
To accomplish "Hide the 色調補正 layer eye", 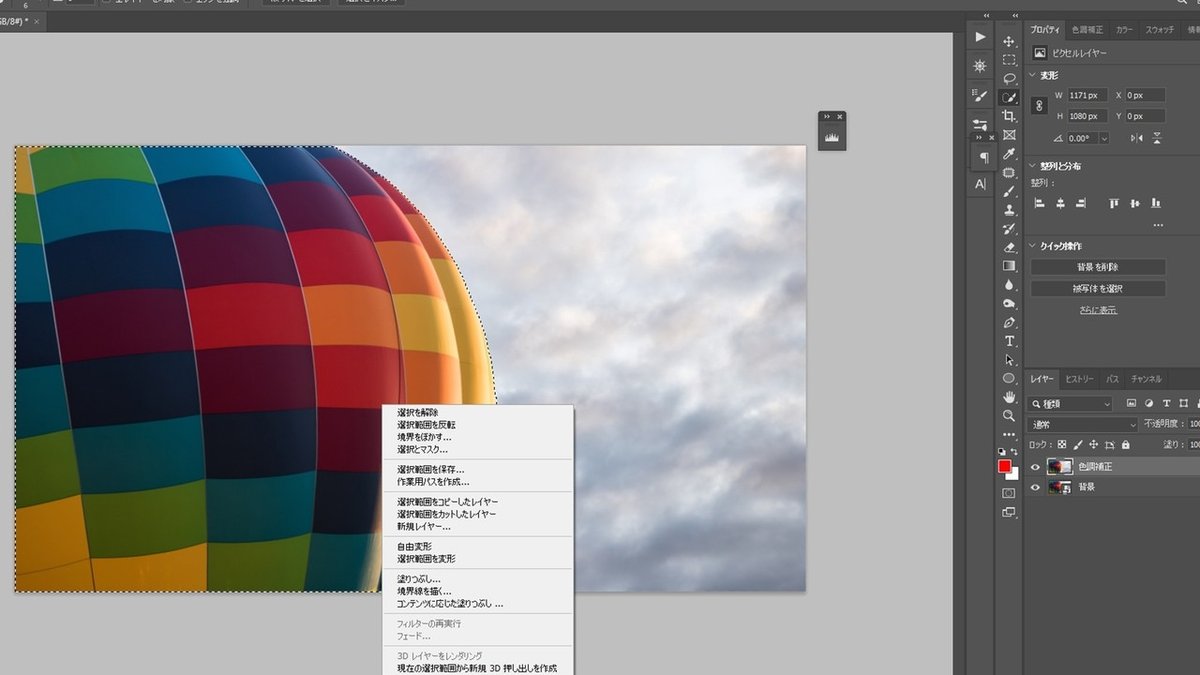I will [1035, 466].
